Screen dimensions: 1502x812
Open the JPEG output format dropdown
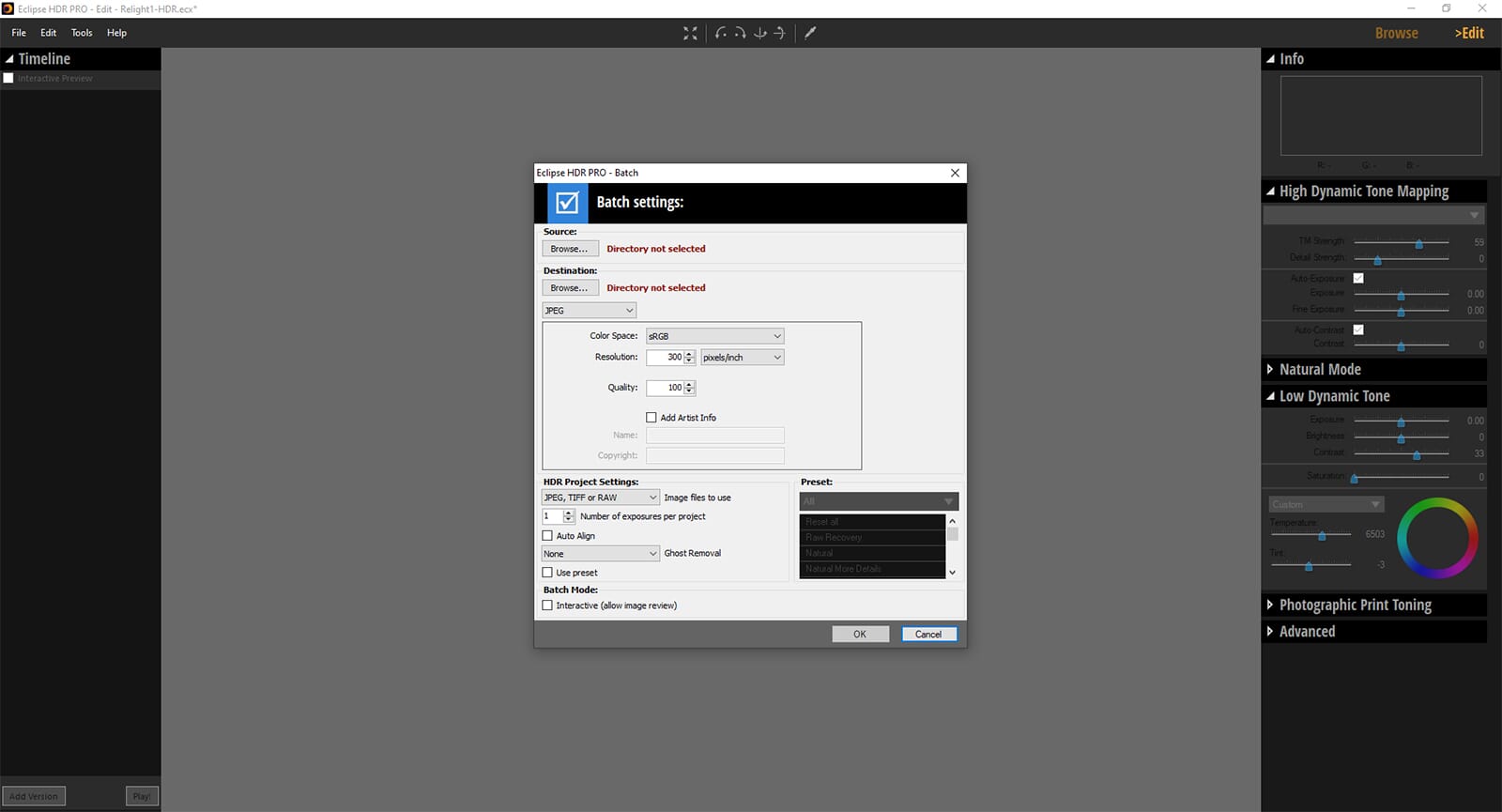[x=589, y=311]
